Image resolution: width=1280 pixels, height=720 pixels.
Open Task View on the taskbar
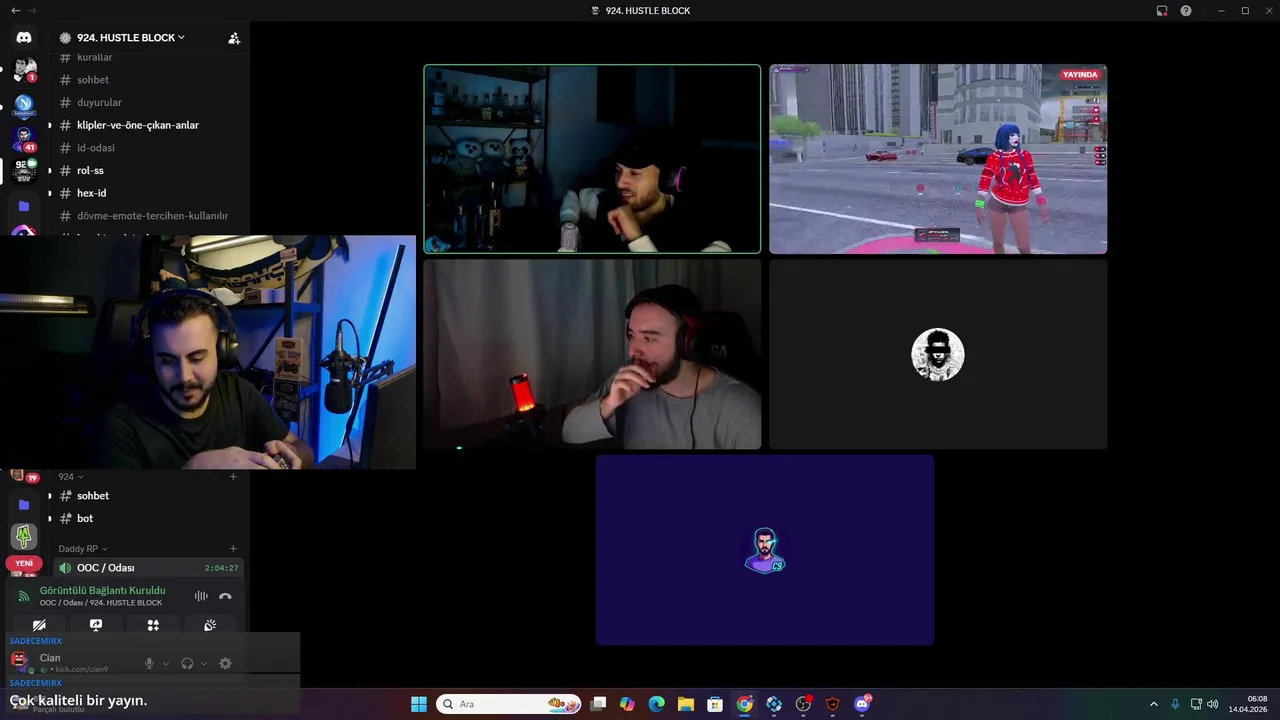pos(598,704)
